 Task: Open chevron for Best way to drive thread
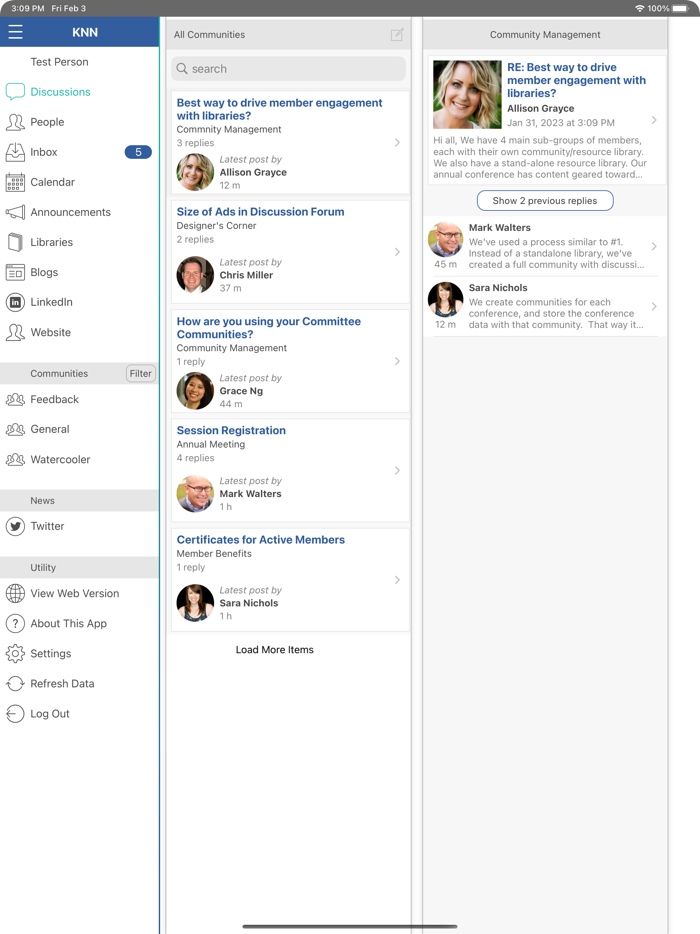pos(397,142)
